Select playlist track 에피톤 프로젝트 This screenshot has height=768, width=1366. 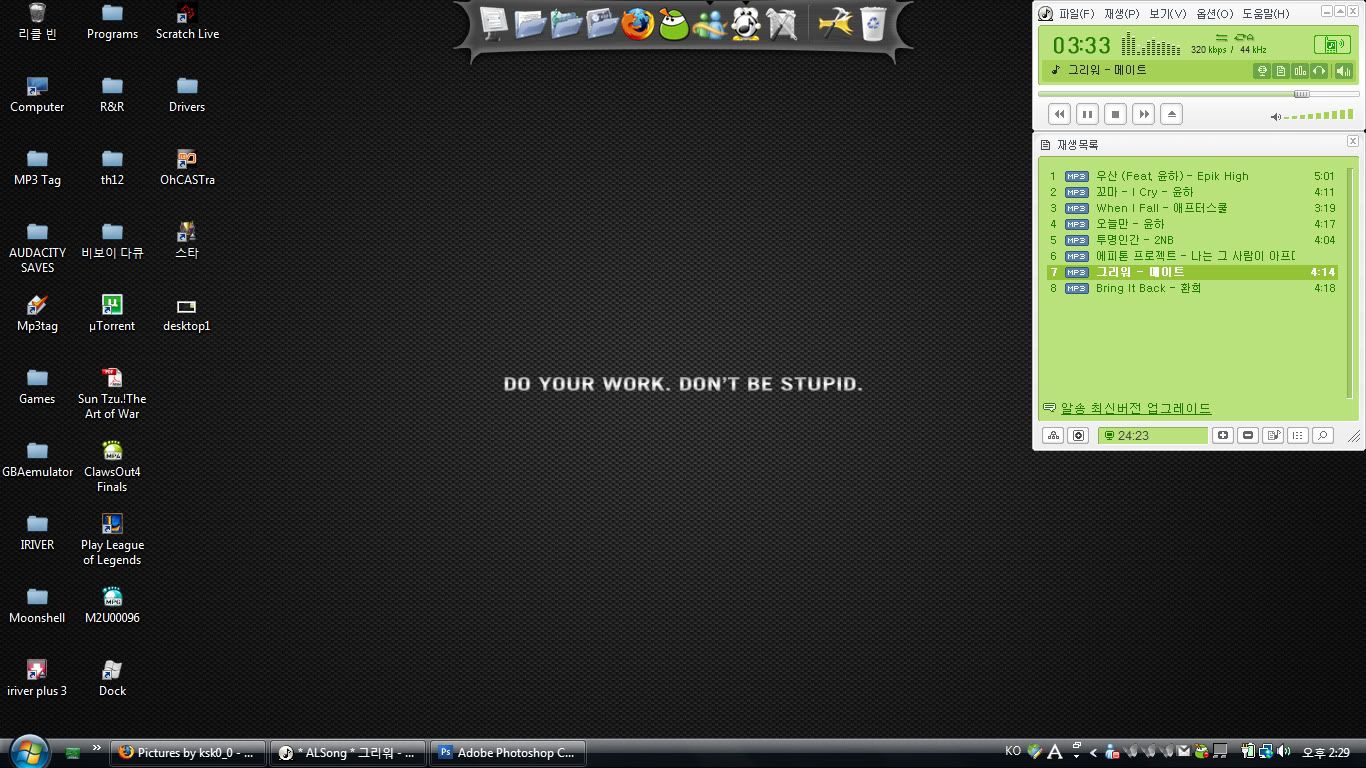(1192, 256)
